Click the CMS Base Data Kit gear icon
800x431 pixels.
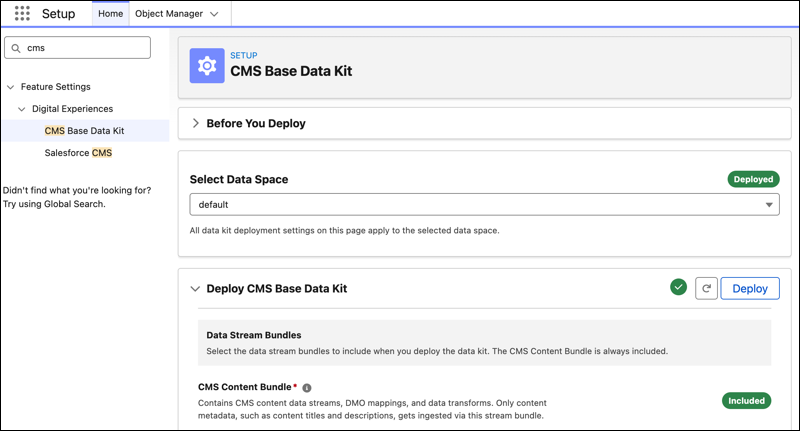207,66
